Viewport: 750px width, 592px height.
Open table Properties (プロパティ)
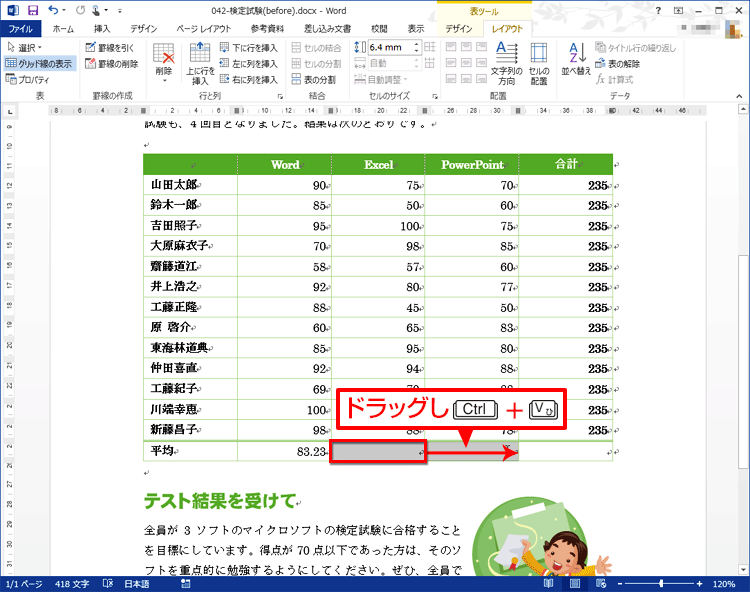(28, 79)
